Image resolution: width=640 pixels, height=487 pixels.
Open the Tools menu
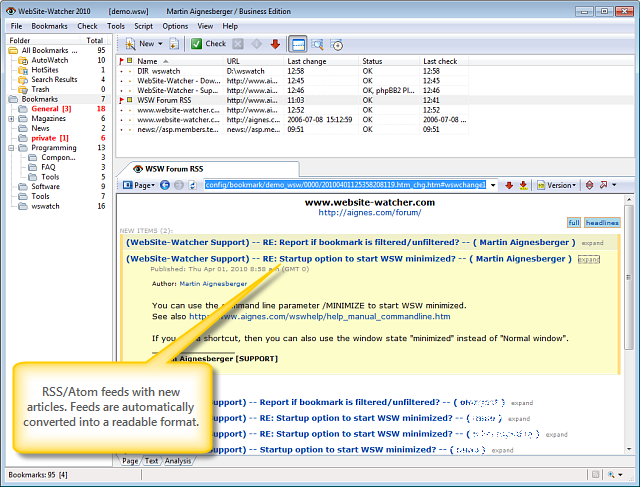(116, 26)
